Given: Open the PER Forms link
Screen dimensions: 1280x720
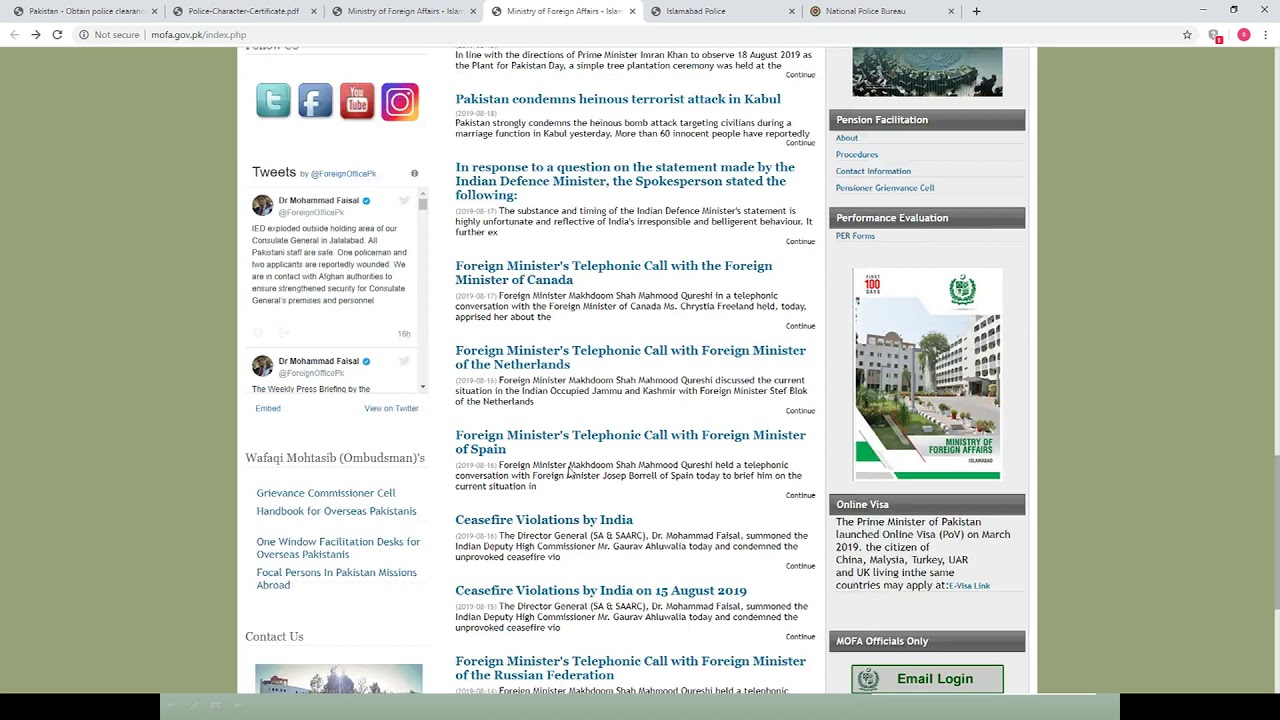Looking at the screenshot, I should pyautogui.click(x=855, y=236).
